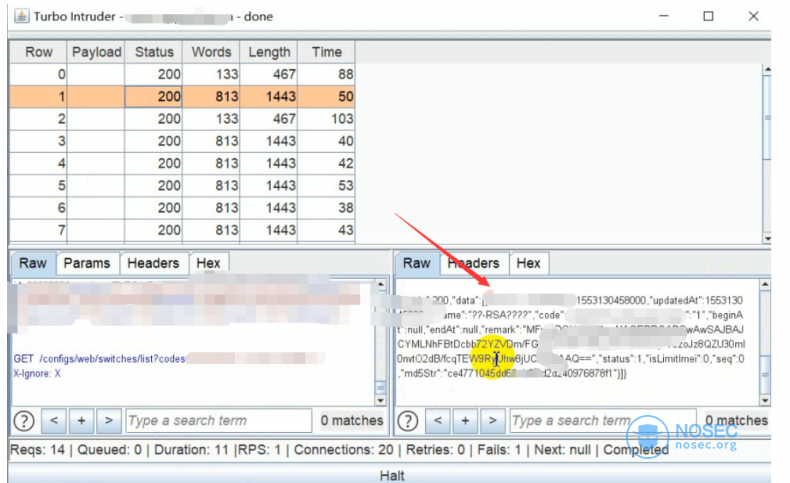Sort results by Time column

coord(326,52)
